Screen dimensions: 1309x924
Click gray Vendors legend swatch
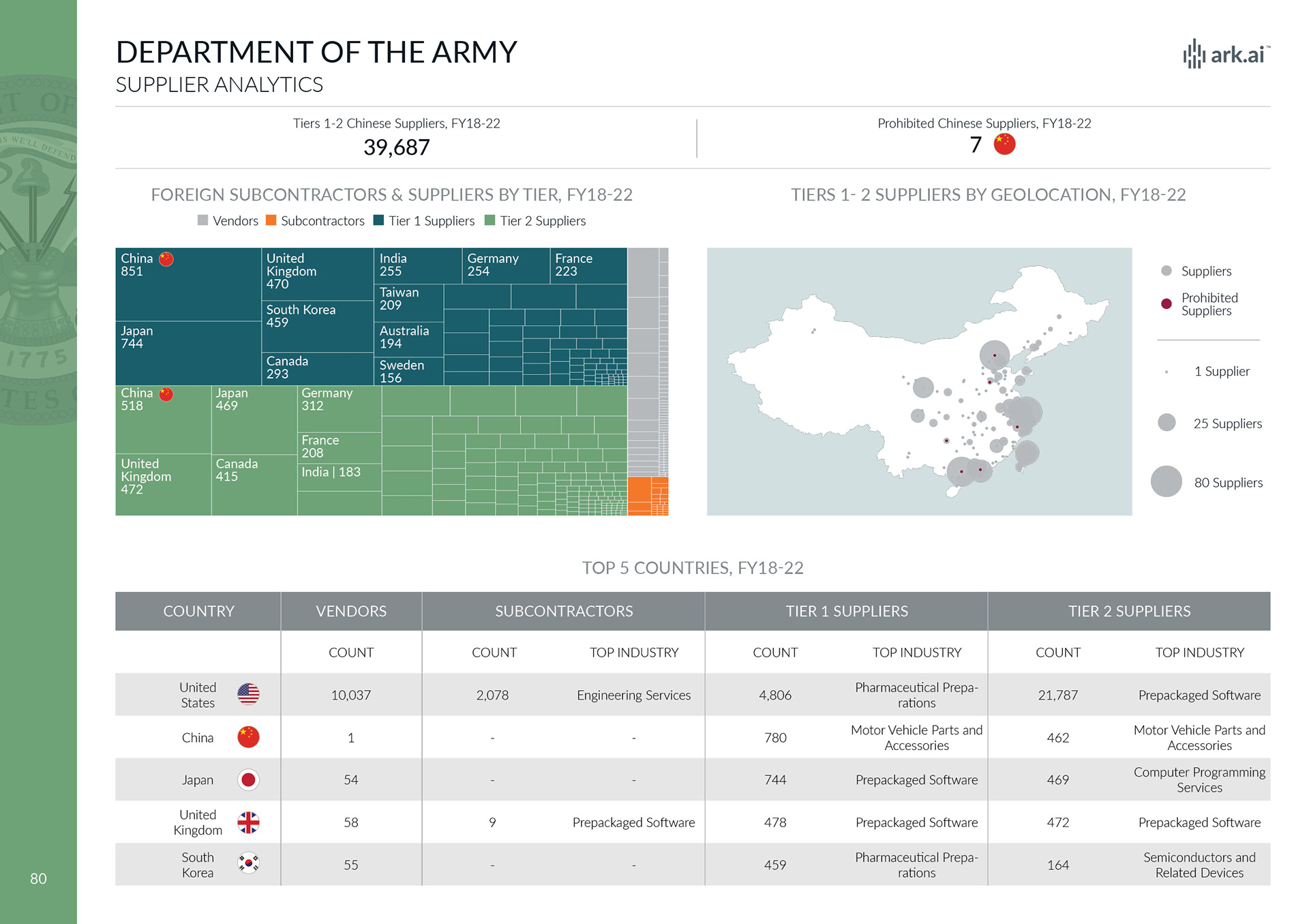click(x=202, y=220)
